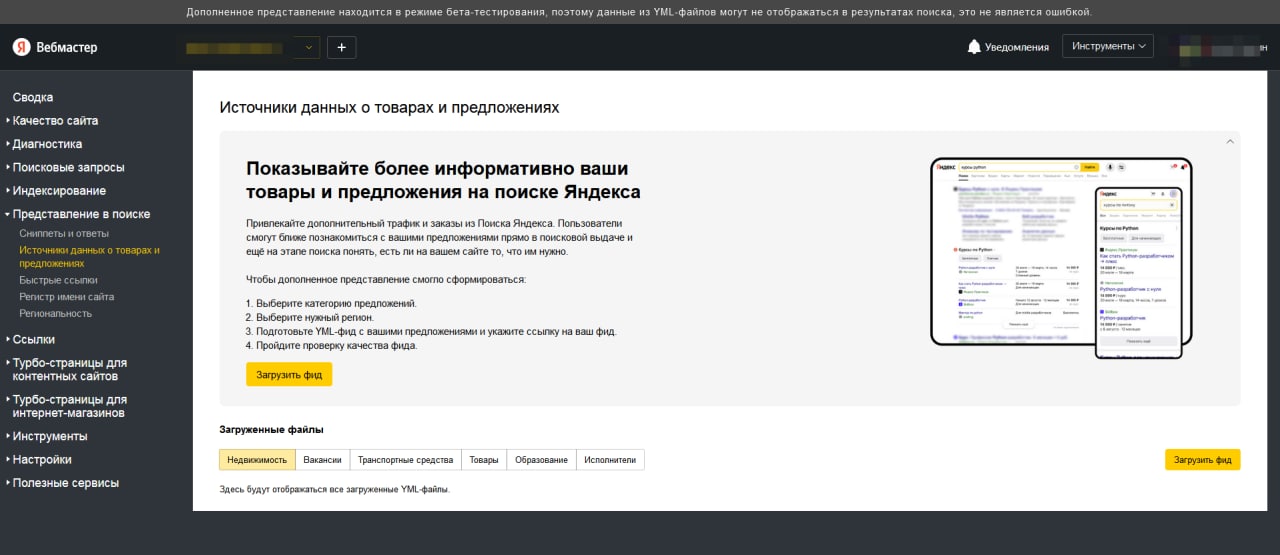This screenshot has height=555, width=1280.
Task: Select the Недвижимость tab
Action: click(x=257, y=460)
